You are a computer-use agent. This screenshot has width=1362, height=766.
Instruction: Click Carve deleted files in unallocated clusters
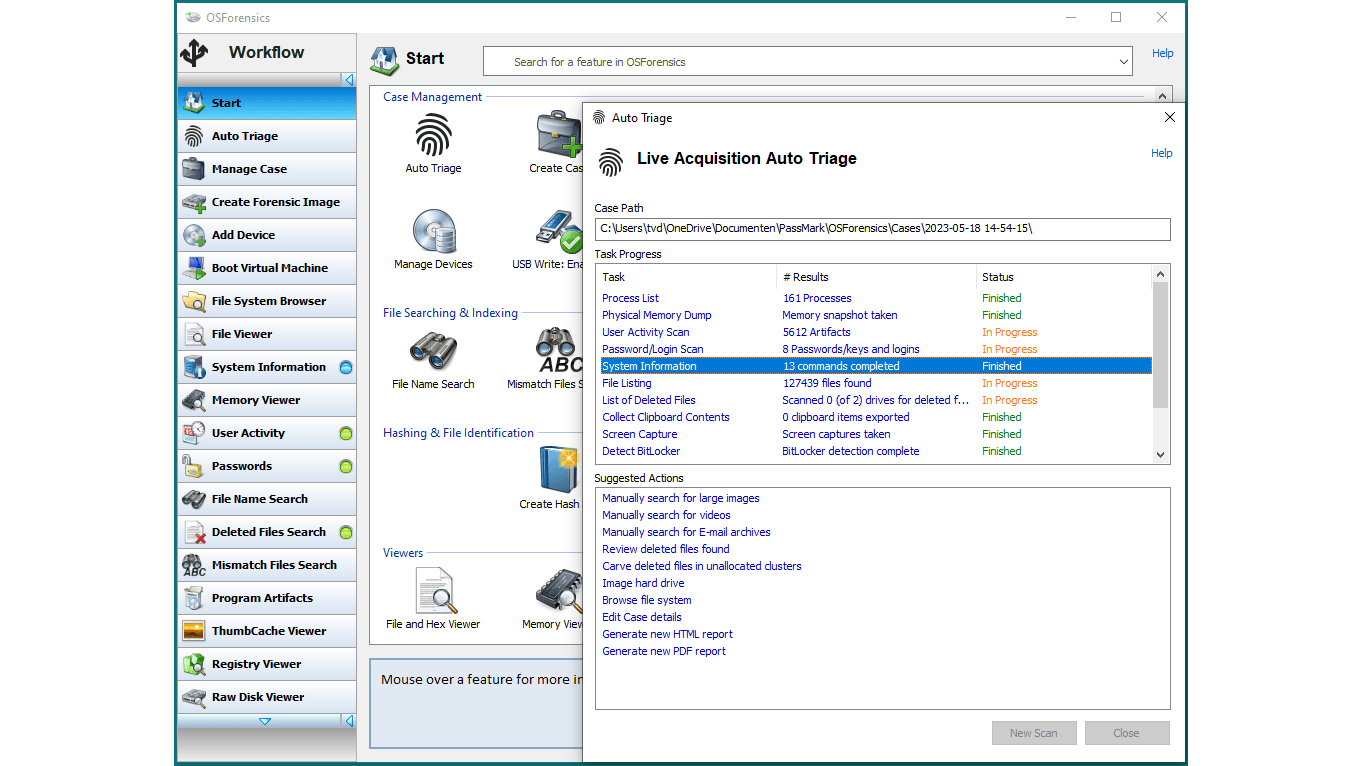(702, 566)
